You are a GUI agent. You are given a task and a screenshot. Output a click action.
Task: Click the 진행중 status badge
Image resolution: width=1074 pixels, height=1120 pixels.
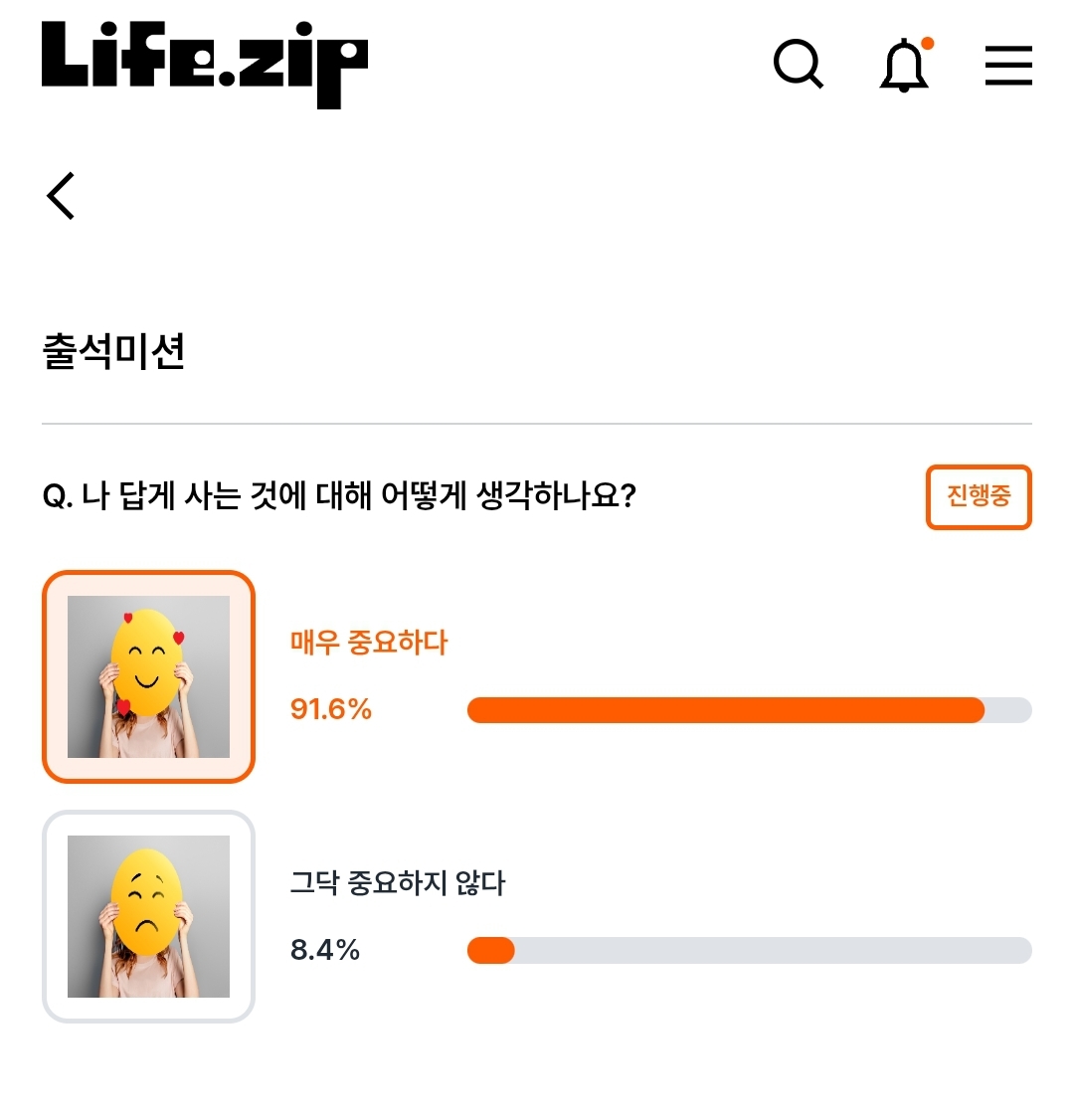[x=979, y=497]
